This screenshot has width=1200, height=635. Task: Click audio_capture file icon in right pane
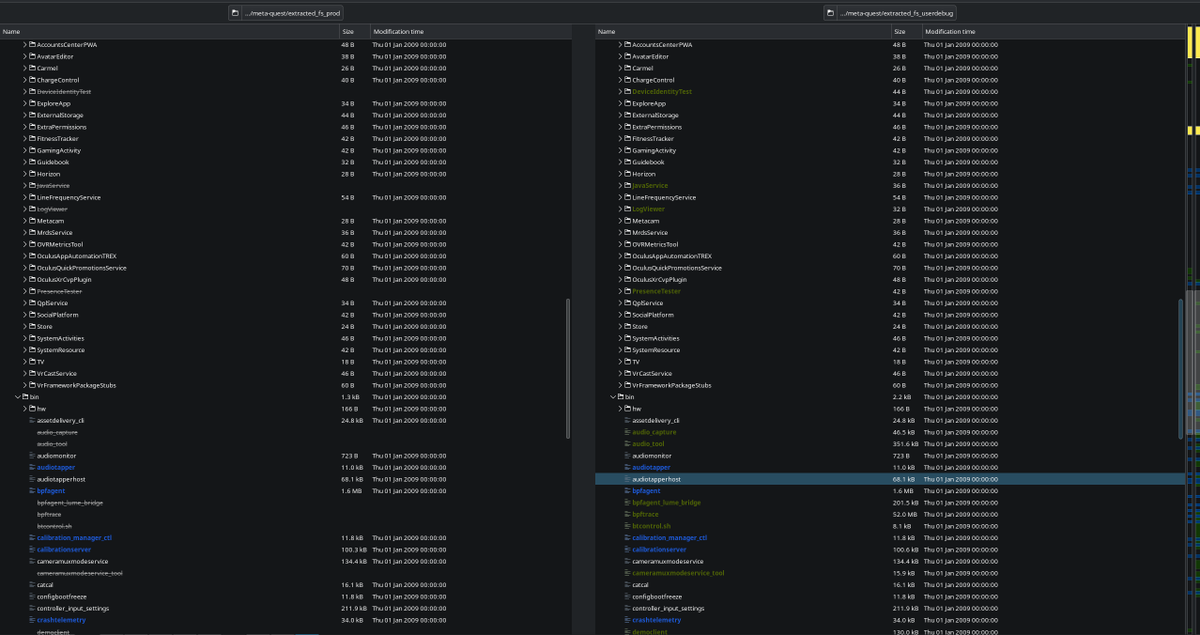click(x=628, y=432)
